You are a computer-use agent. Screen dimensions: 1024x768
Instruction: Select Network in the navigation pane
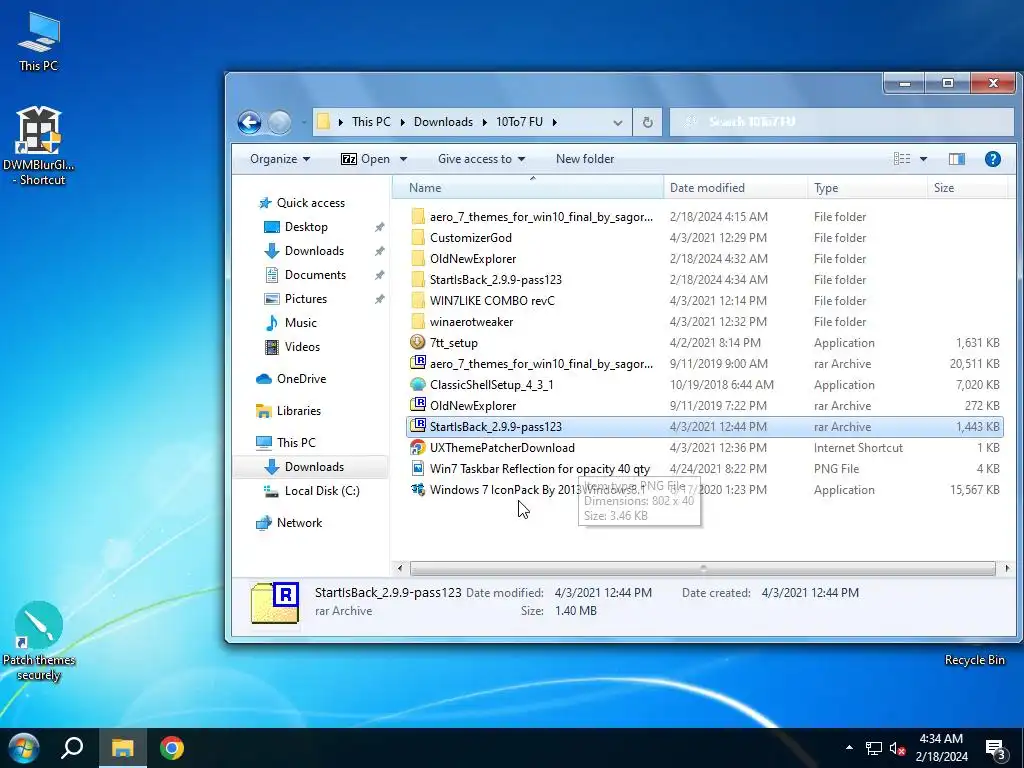289,523
